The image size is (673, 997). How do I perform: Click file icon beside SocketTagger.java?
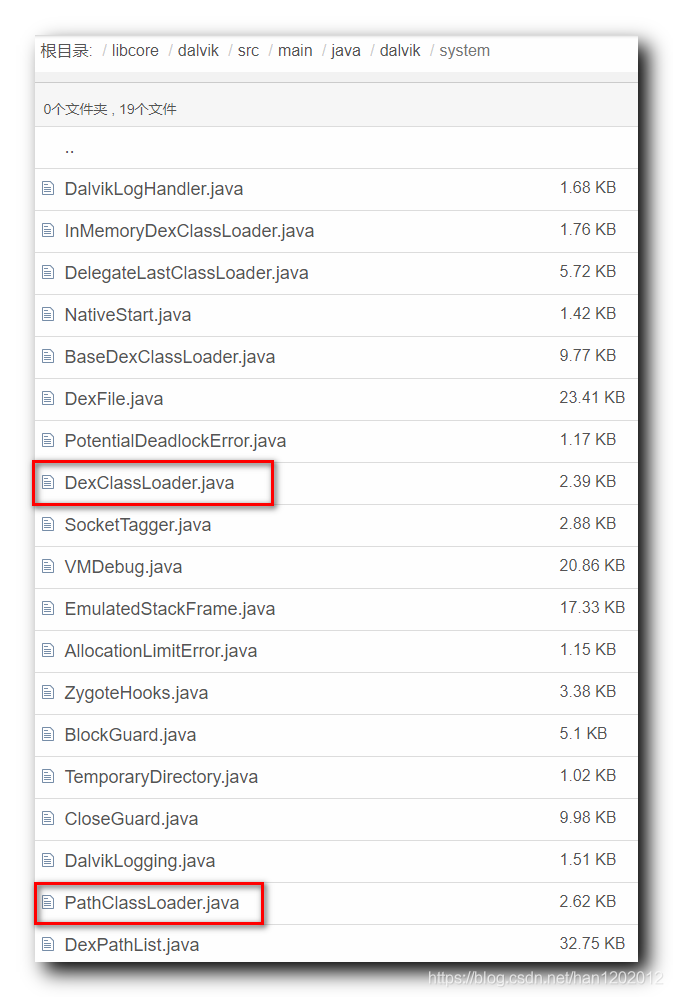coord(48,524)
